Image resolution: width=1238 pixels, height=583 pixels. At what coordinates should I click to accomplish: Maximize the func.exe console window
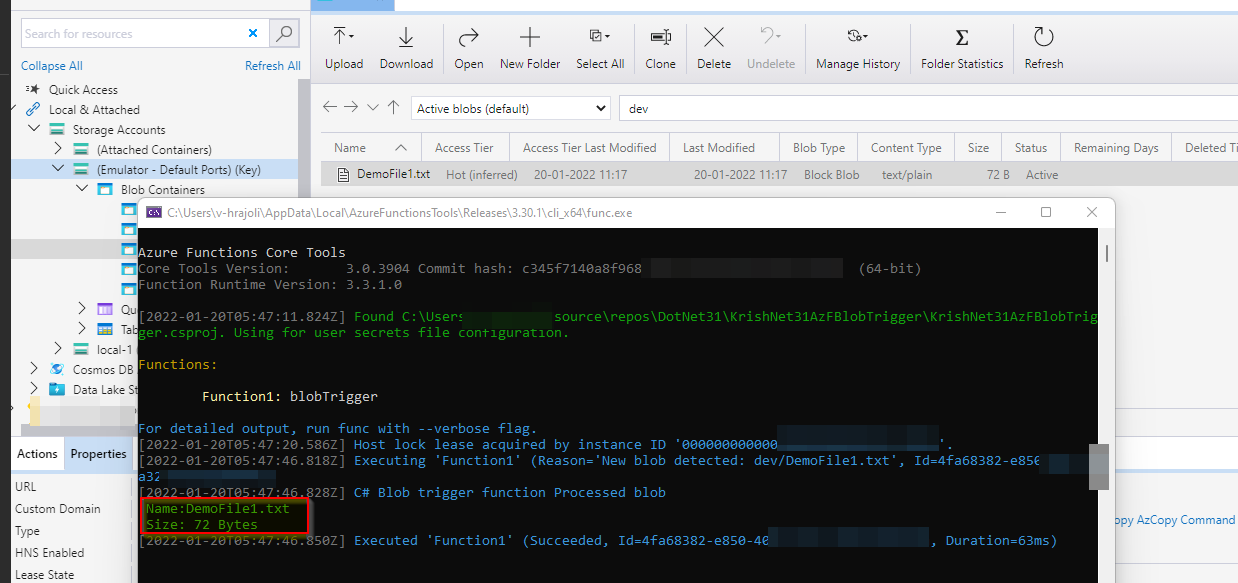[x=1046, y=212]
